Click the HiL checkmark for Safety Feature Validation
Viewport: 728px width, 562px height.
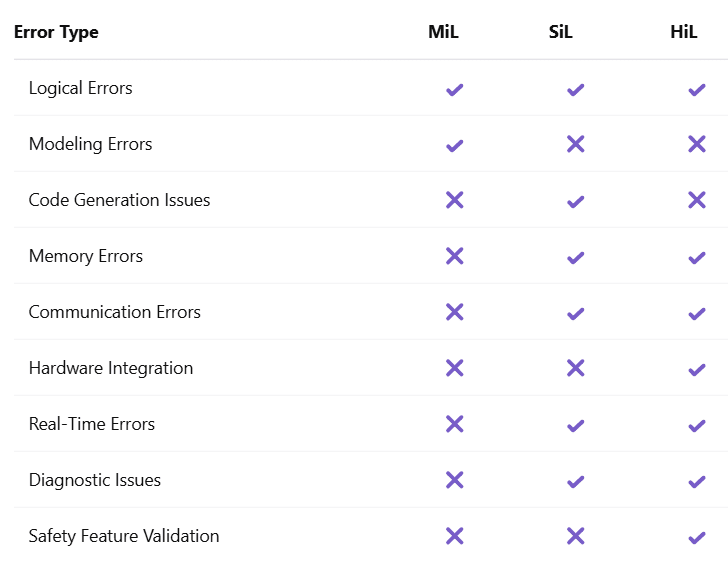click(697, 537)
